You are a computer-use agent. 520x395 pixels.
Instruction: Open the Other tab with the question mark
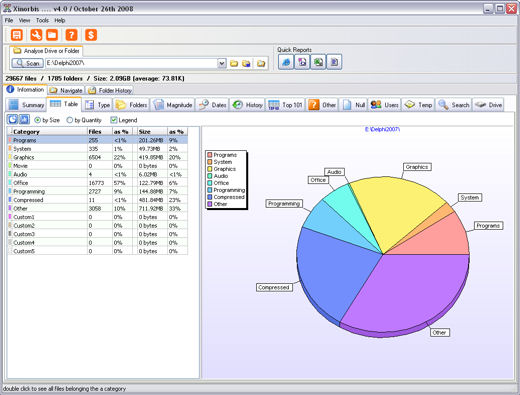tap(322, 105)
